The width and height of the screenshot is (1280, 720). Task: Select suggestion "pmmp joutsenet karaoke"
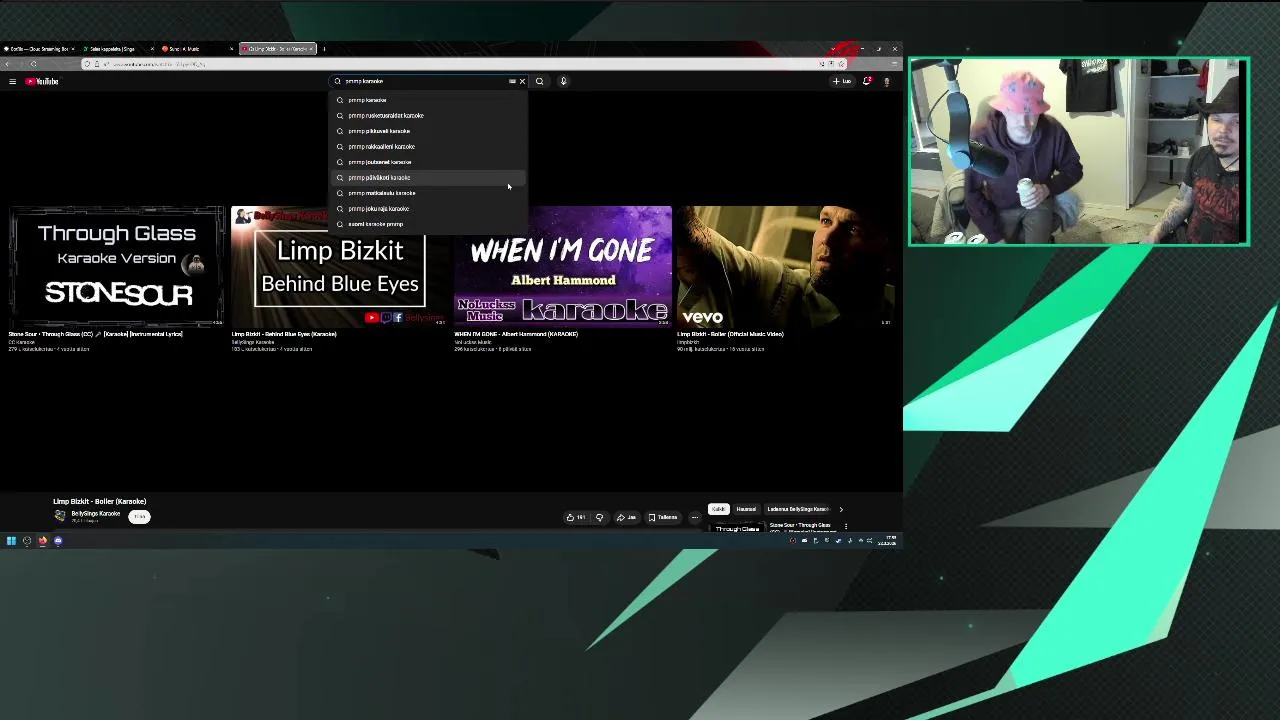tap(428, 162)
